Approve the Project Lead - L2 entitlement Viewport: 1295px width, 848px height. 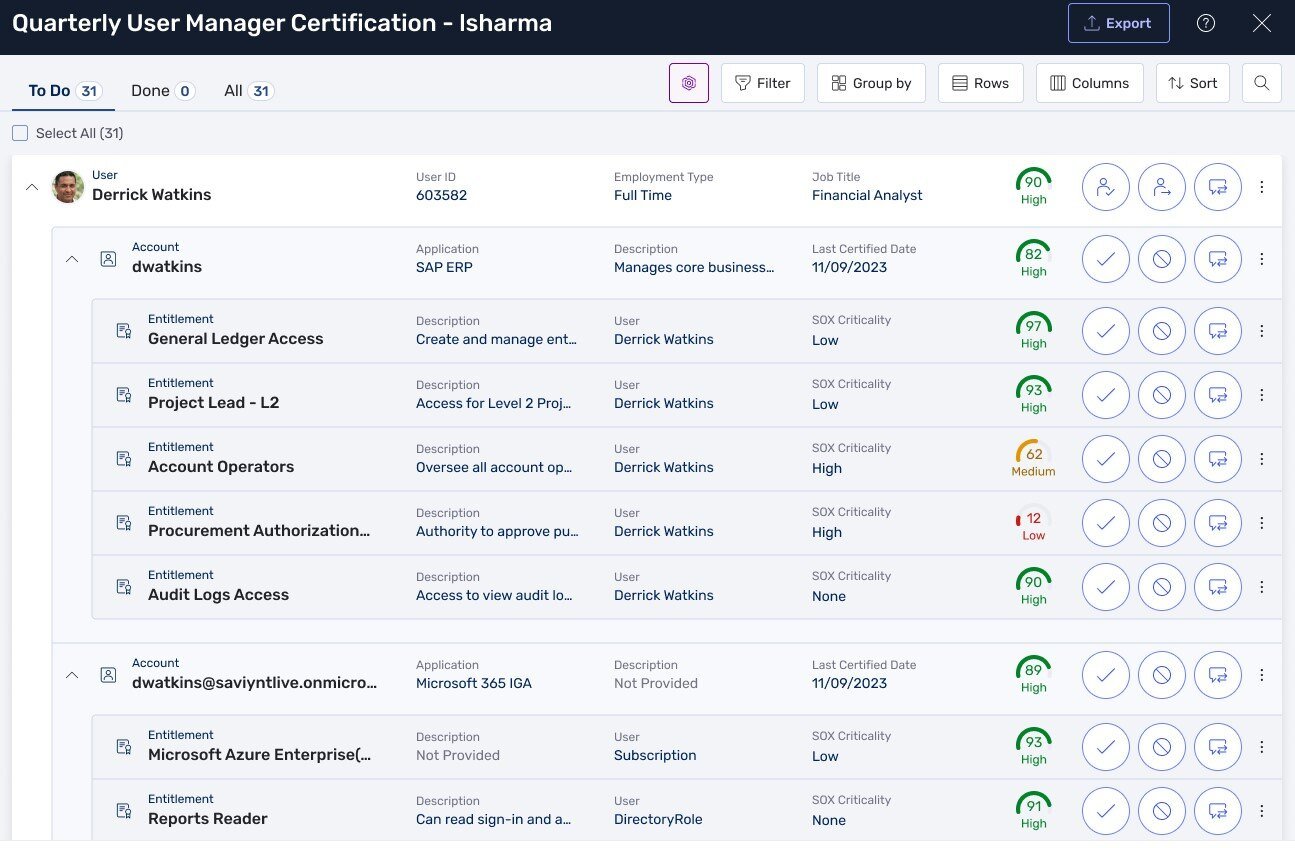pyautogui.click(x=1106, y=394)
